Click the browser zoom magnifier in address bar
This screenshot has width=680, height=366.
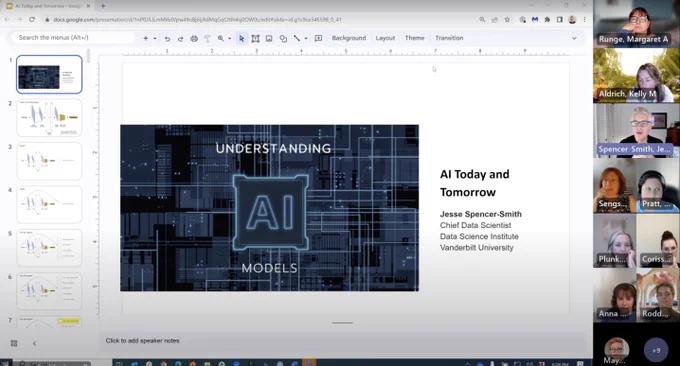[482, 20]
